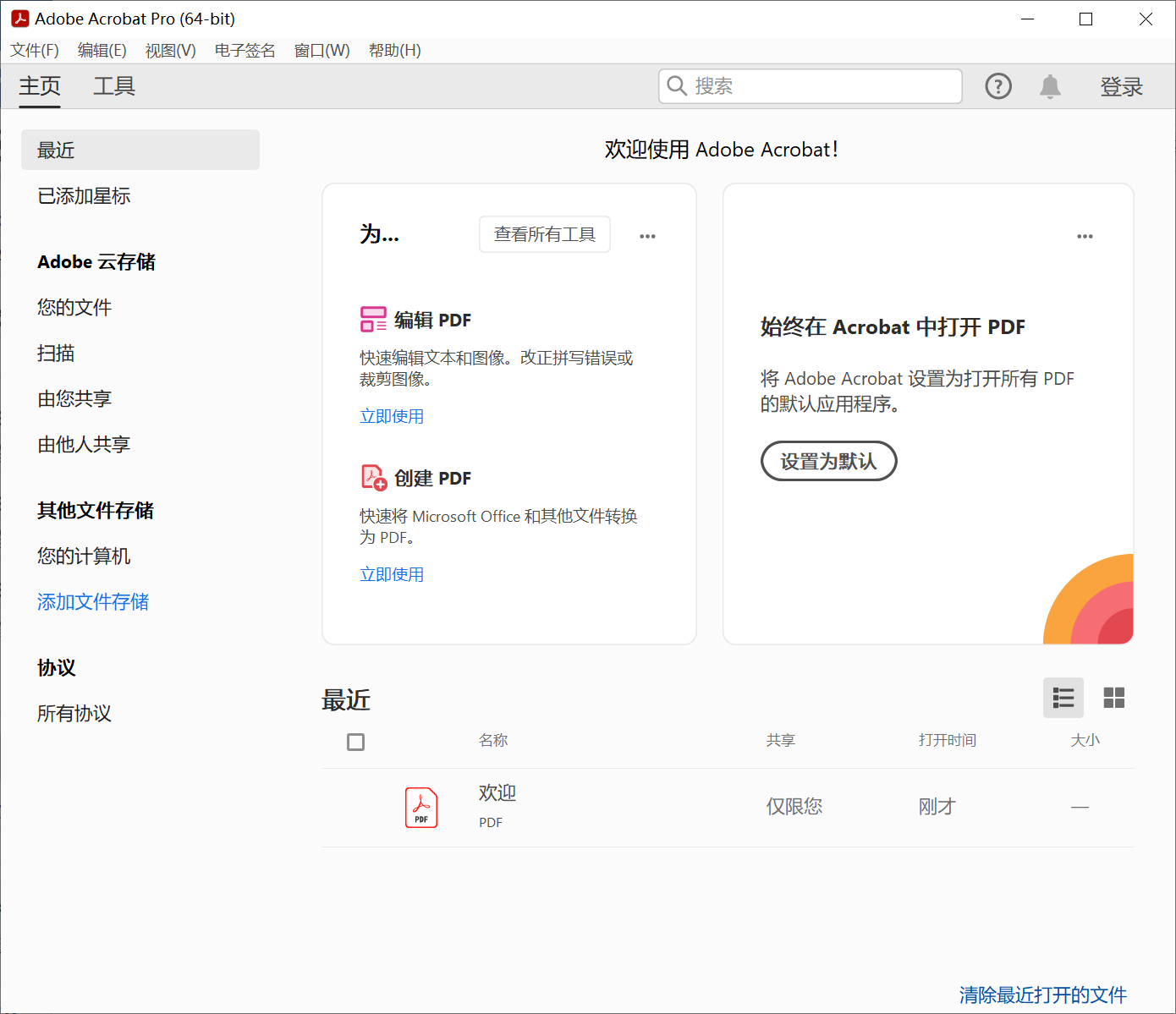1176x1014 pixels.
Task: Open the 视图(V) menu
Action: pyautogui.click(x=171, y=51)
